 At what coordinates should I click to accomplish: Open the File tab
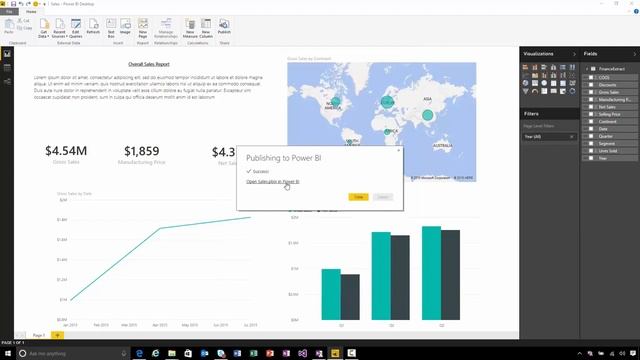coord(9,12)
